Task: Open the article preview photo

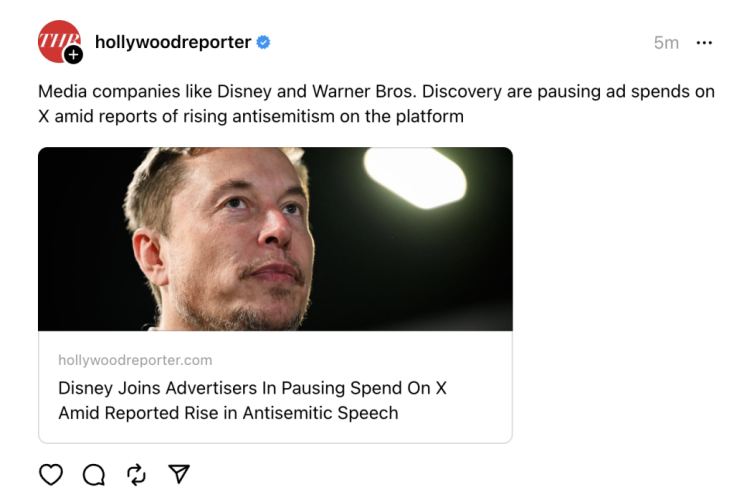Action: point(275,238)
